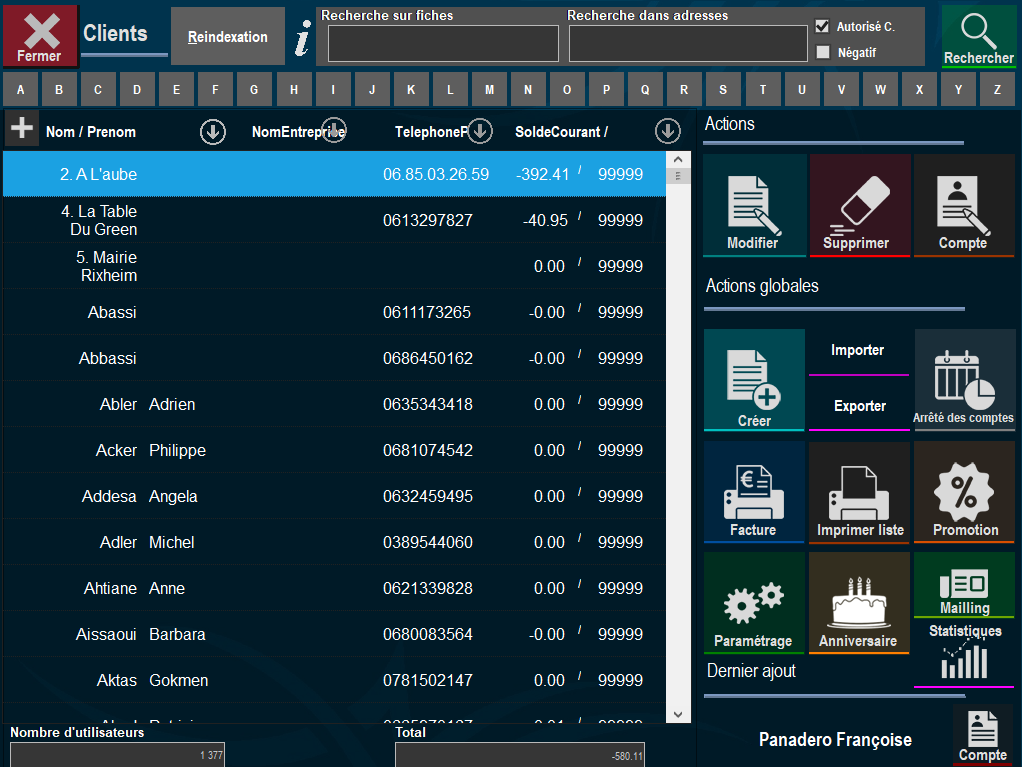Image resolution: width=1022 pixels, height=767 pixels.
Task: Open the Mailling newspaper icon
Action: tap(964, 585)
